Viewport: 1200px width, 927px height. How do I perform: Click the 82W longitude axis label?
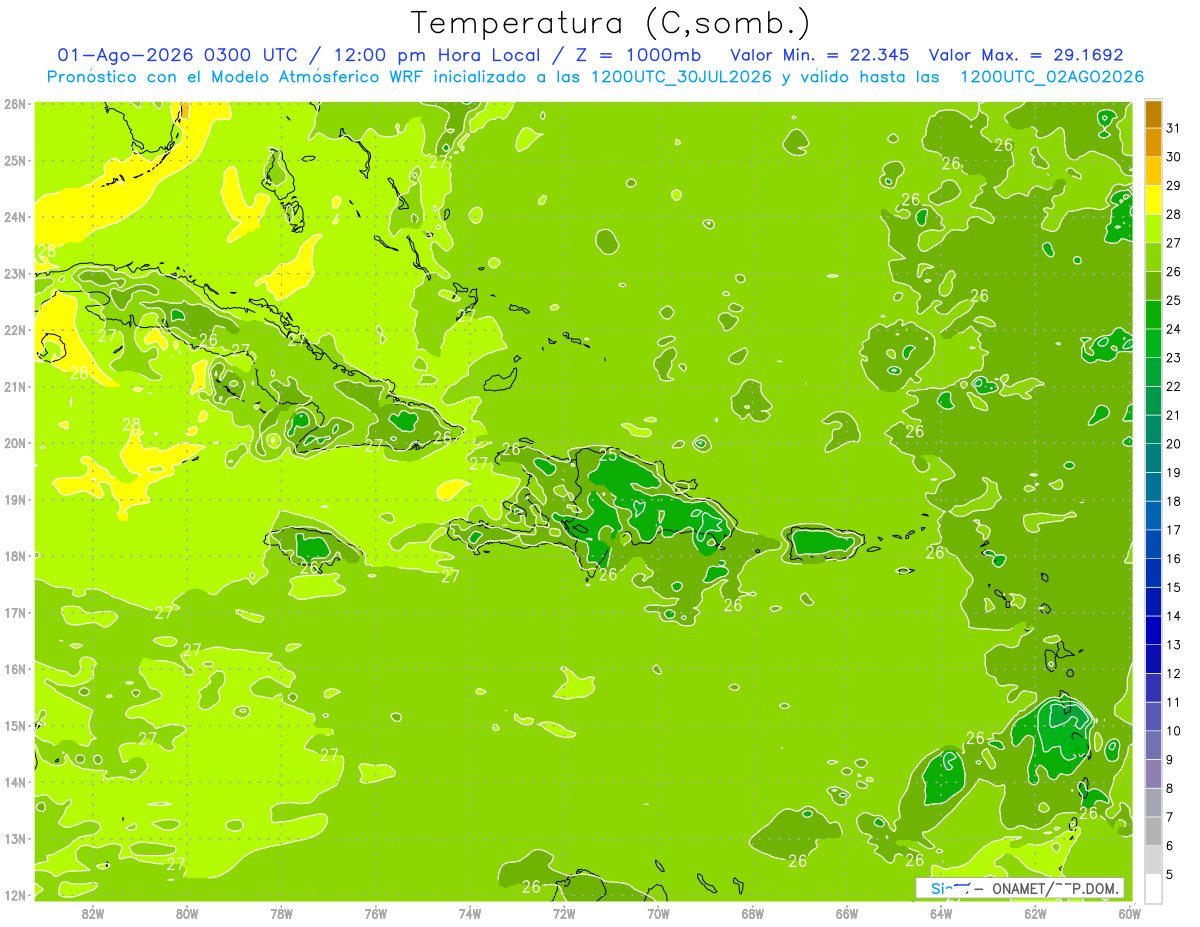tap(93, 913)
